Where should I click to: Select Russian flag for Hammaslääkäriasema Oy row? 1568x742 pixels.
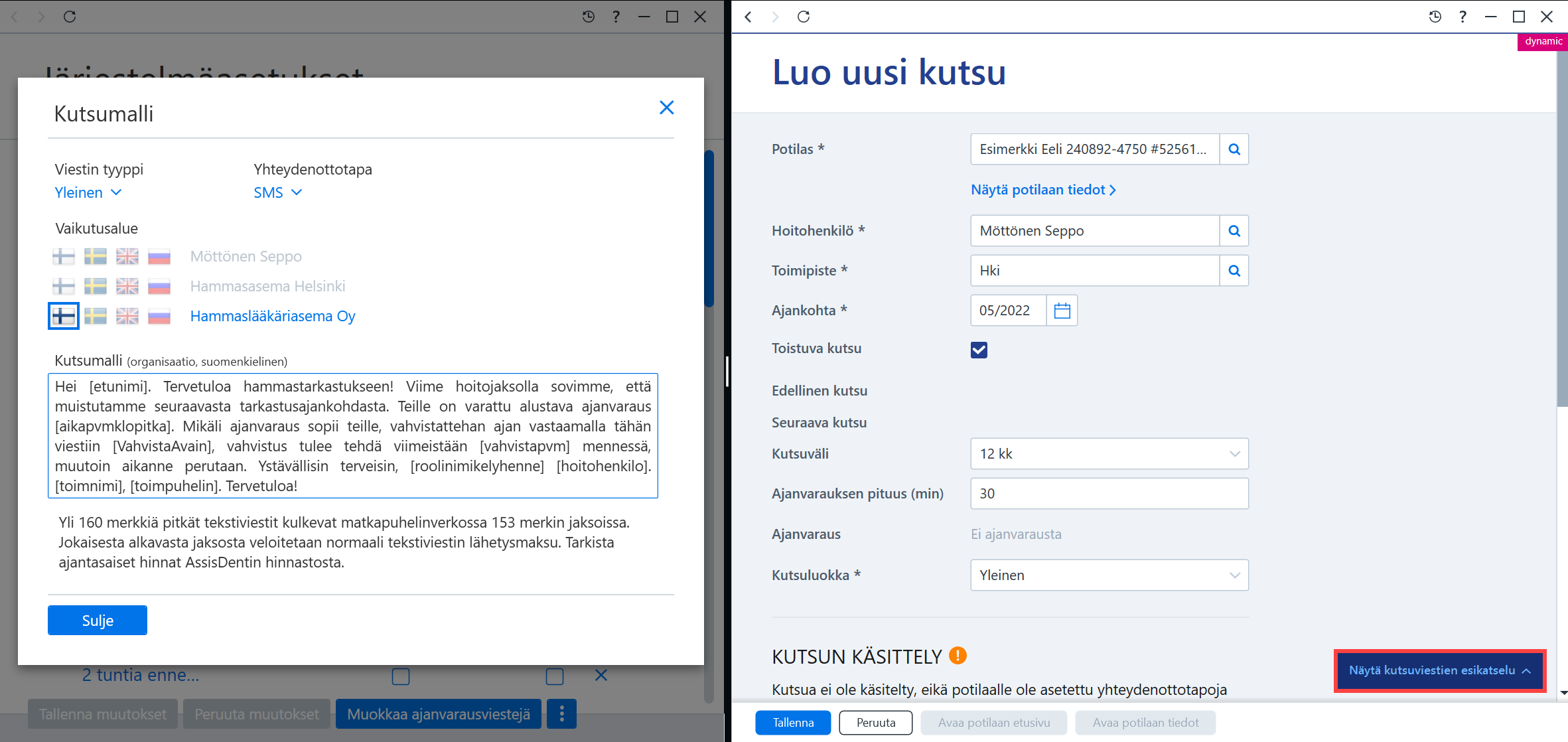coord(159,316)
